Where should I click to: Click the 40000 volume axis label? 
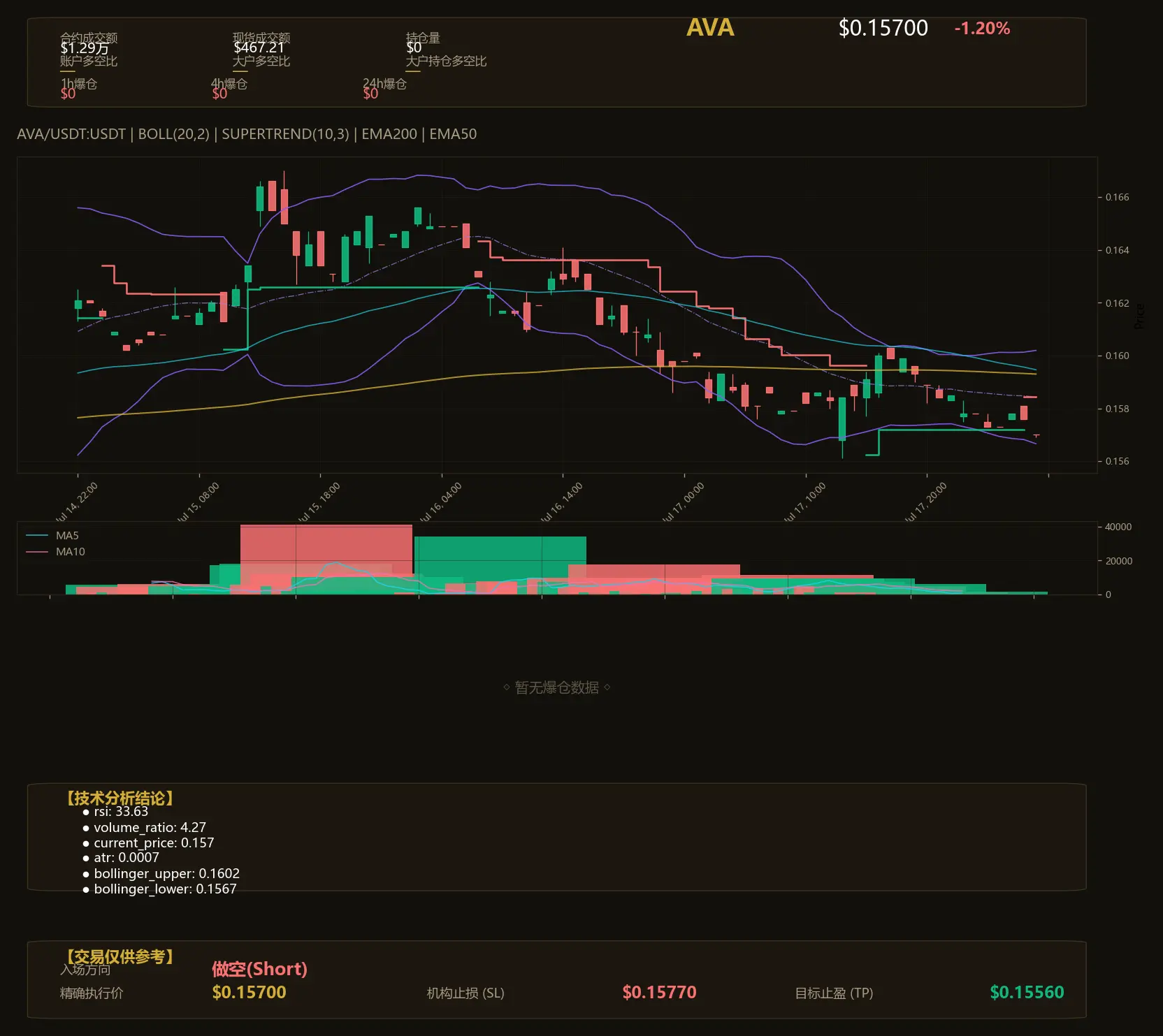(x=1118, y=527)
